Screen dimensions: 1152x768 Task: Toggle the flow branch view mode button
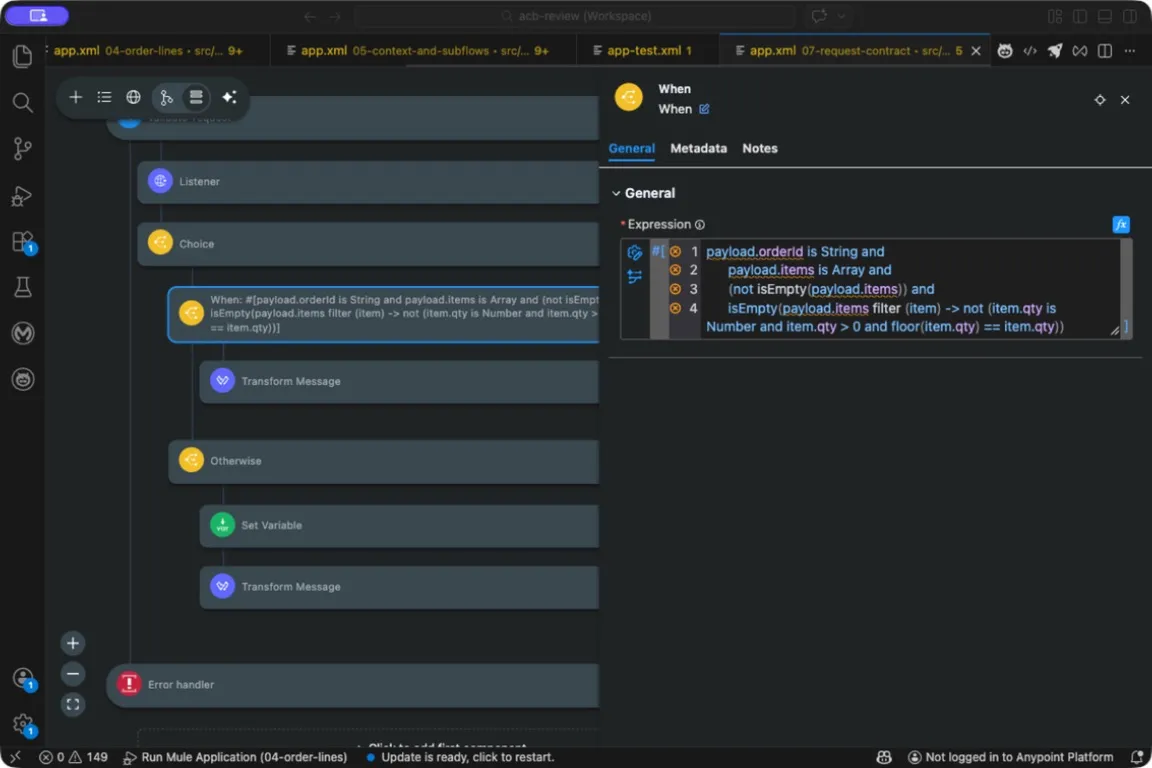[x=167, y=97]
